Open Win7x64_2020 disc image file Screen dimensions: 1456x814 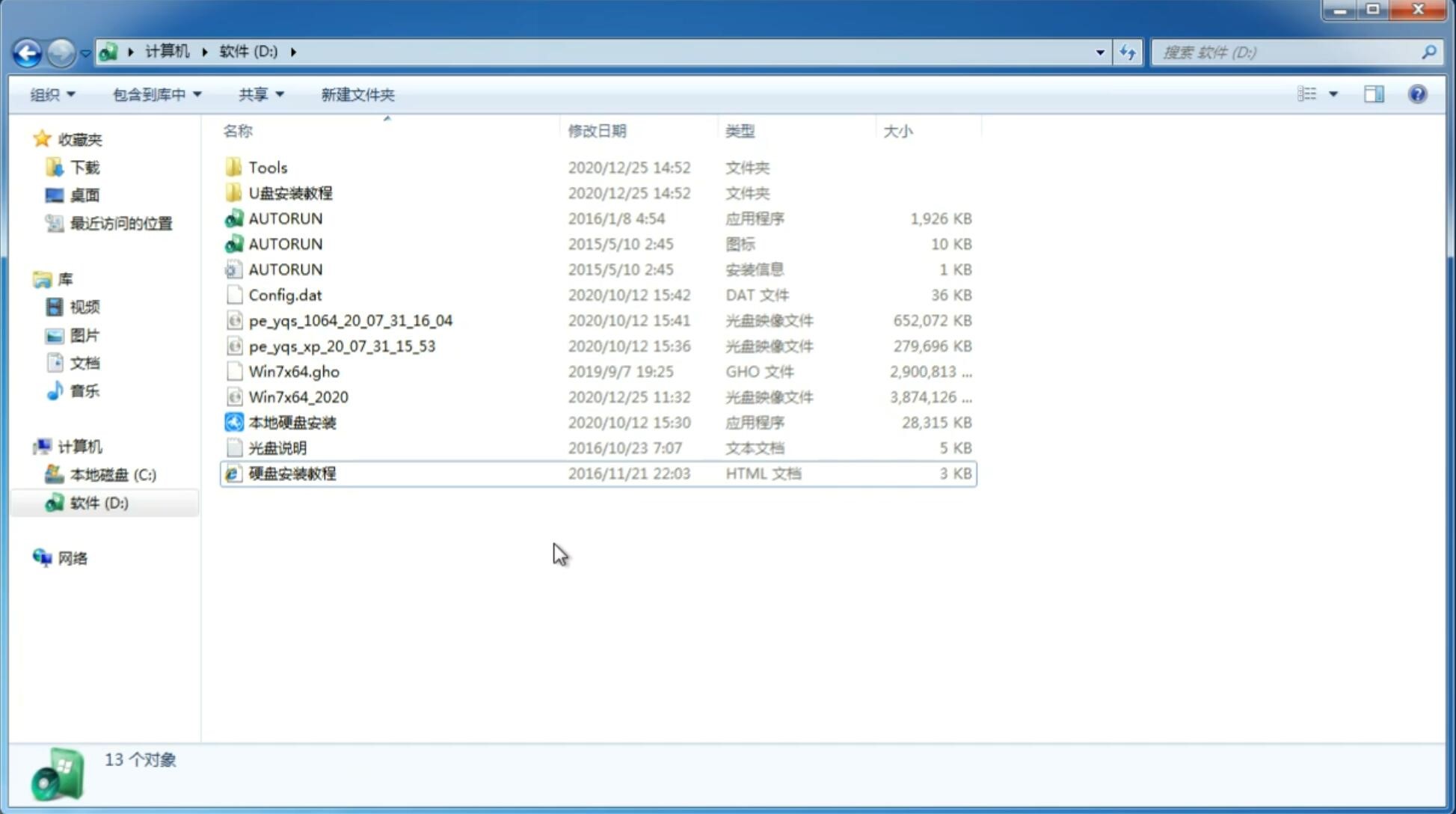pyautogui.click(x=298, y=396)
